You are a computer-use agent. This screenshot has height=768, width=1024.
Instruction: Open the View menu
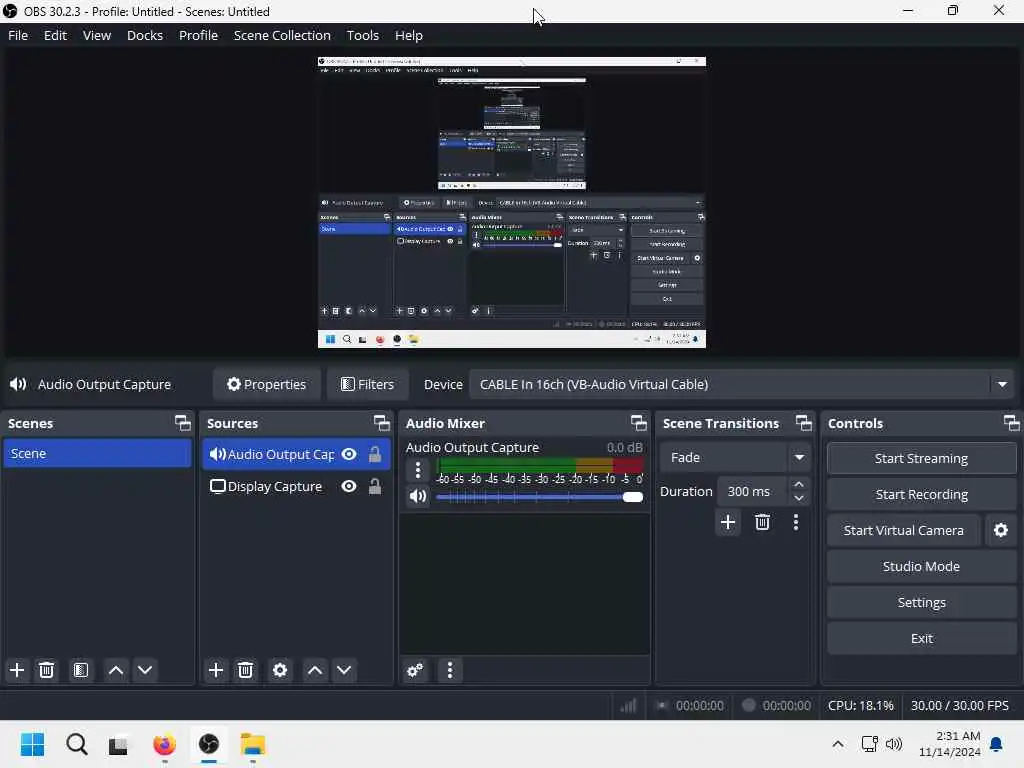tap(97, 35)
